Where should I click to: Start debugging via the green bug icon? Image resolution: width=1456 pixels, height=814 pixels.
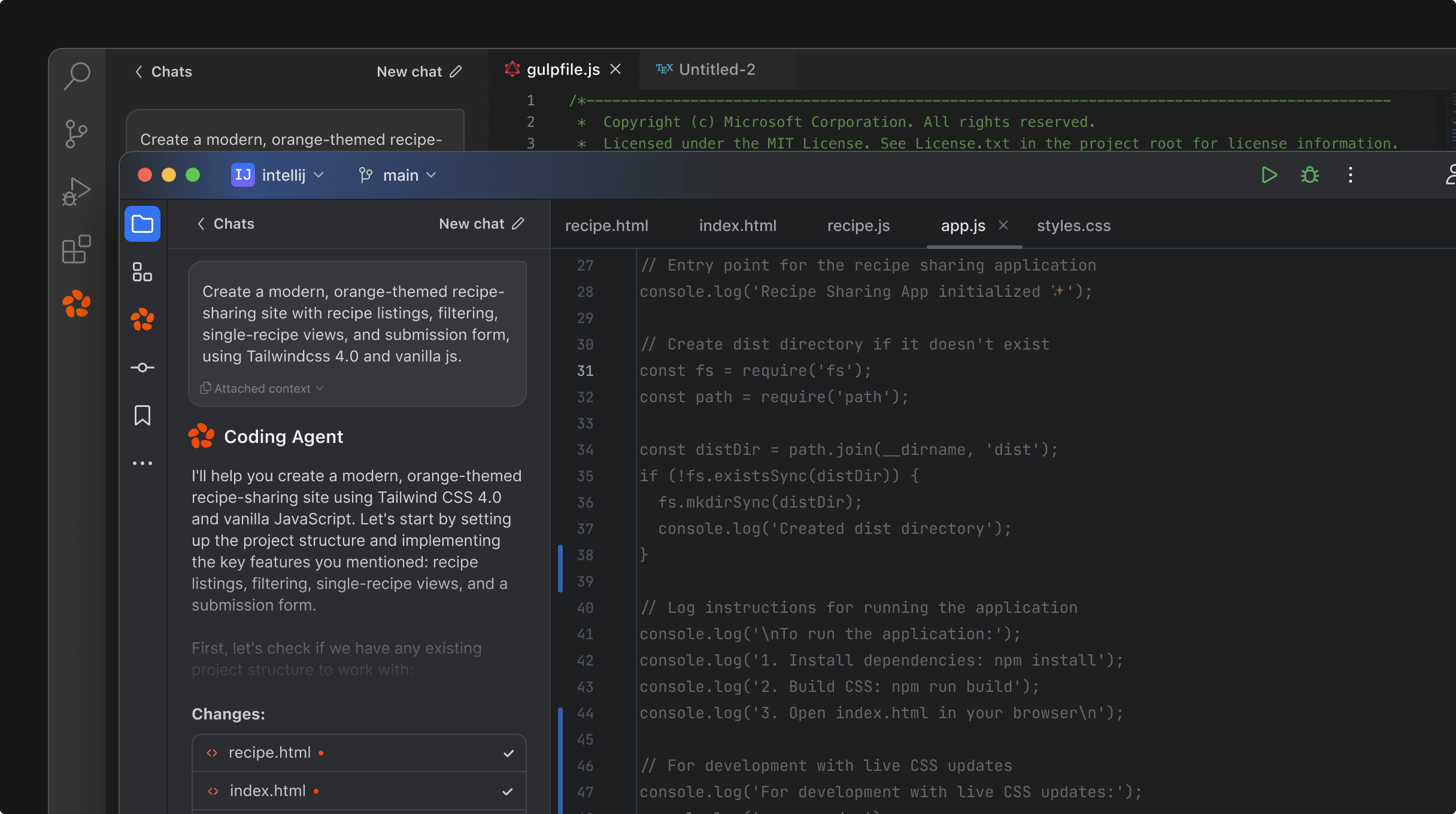1309,175
